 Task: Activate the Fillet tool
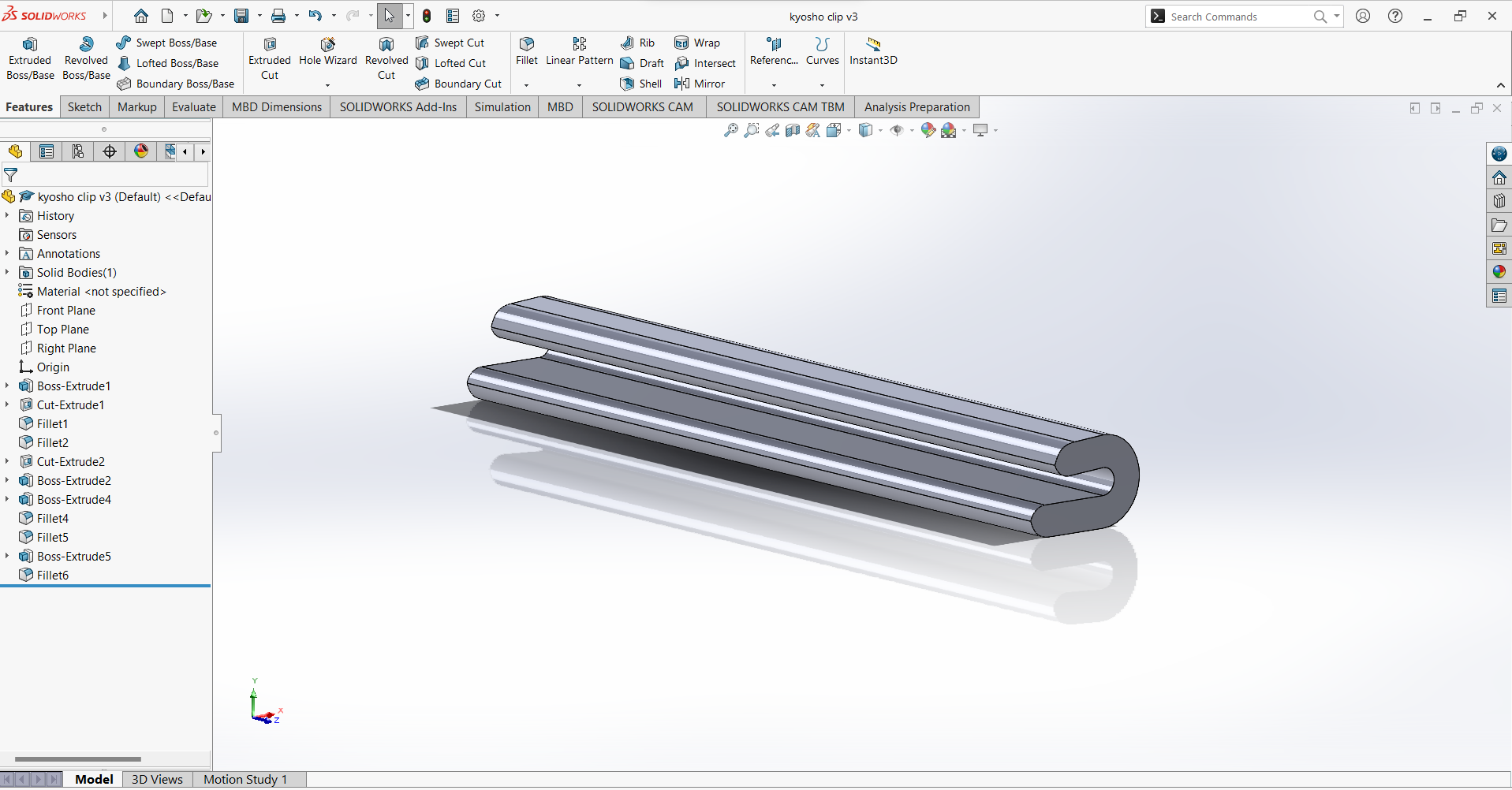pos(527,52)
